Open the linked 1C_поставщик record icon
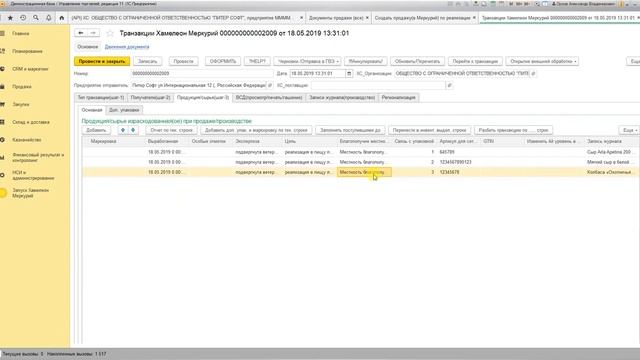 [449, 85]
